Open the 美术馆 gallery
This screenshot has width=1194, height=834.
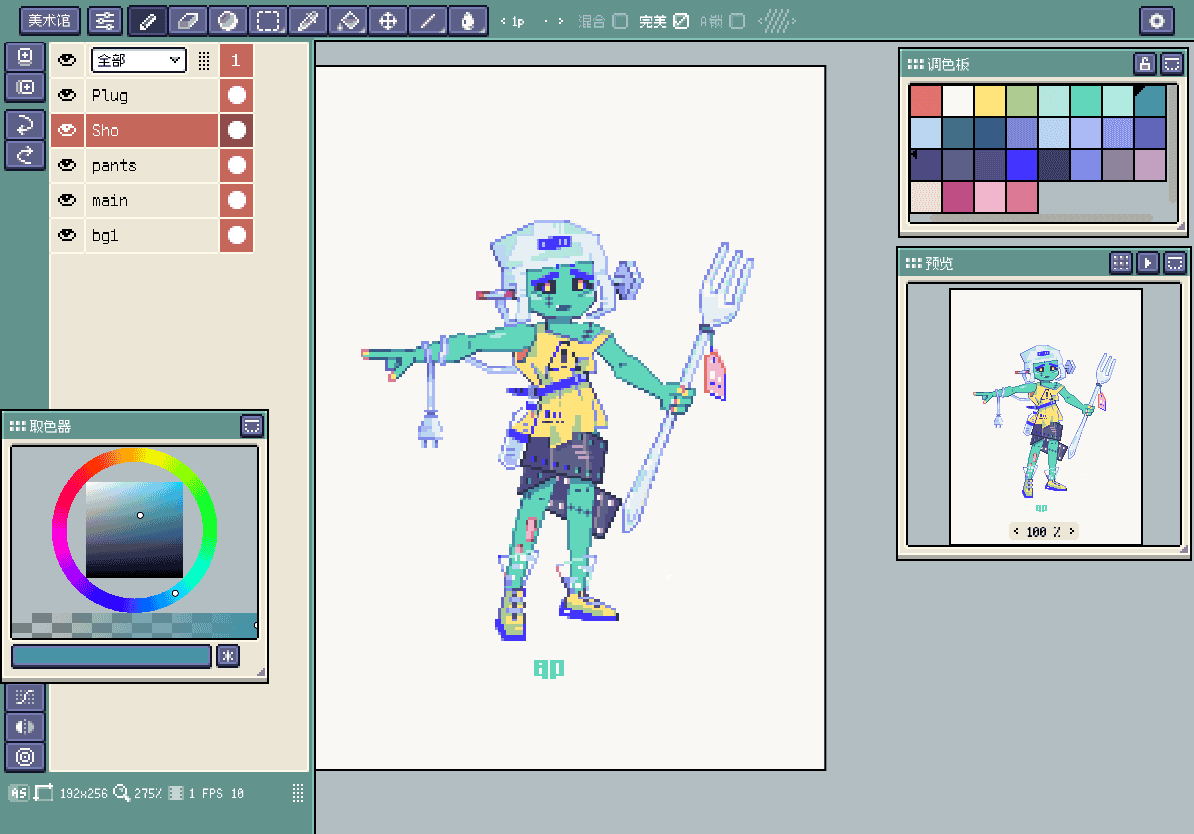pos(49,20)
